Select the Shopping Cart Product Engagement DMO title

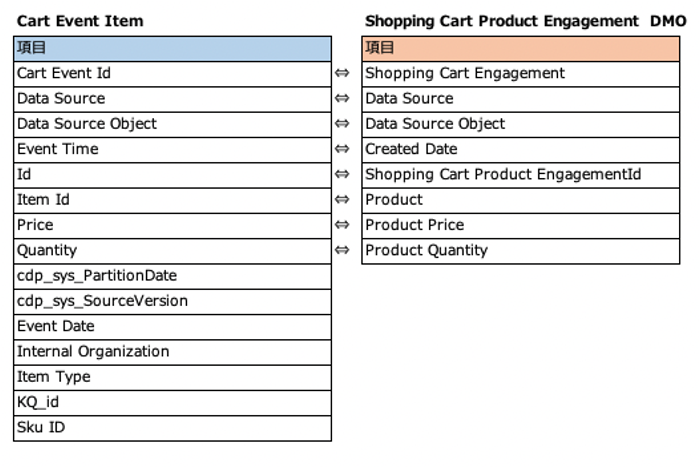[525, 20]
